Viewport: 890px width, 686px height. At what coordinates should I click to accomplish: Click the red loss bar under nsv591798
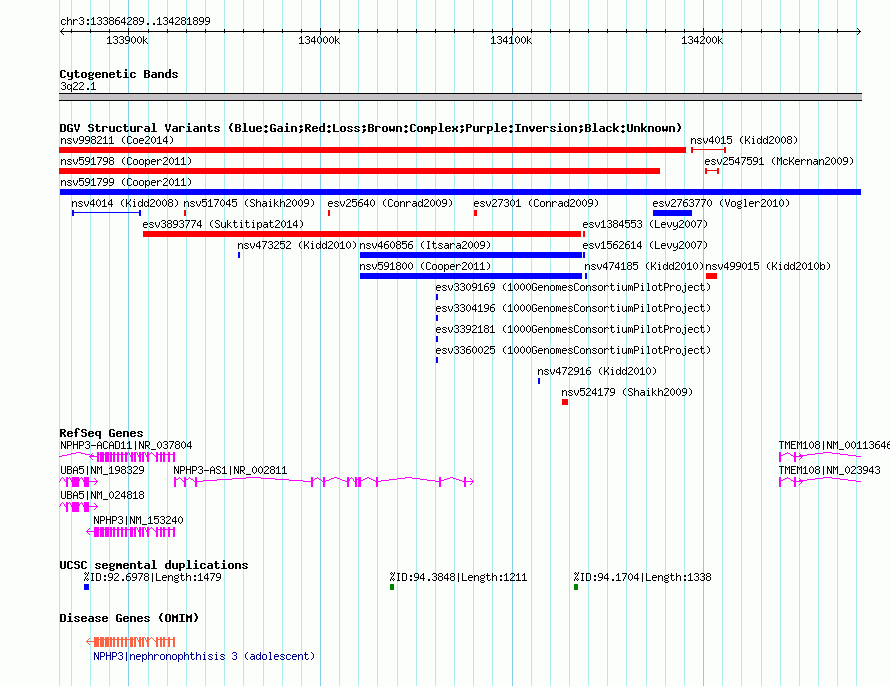[x=359, y=171]
